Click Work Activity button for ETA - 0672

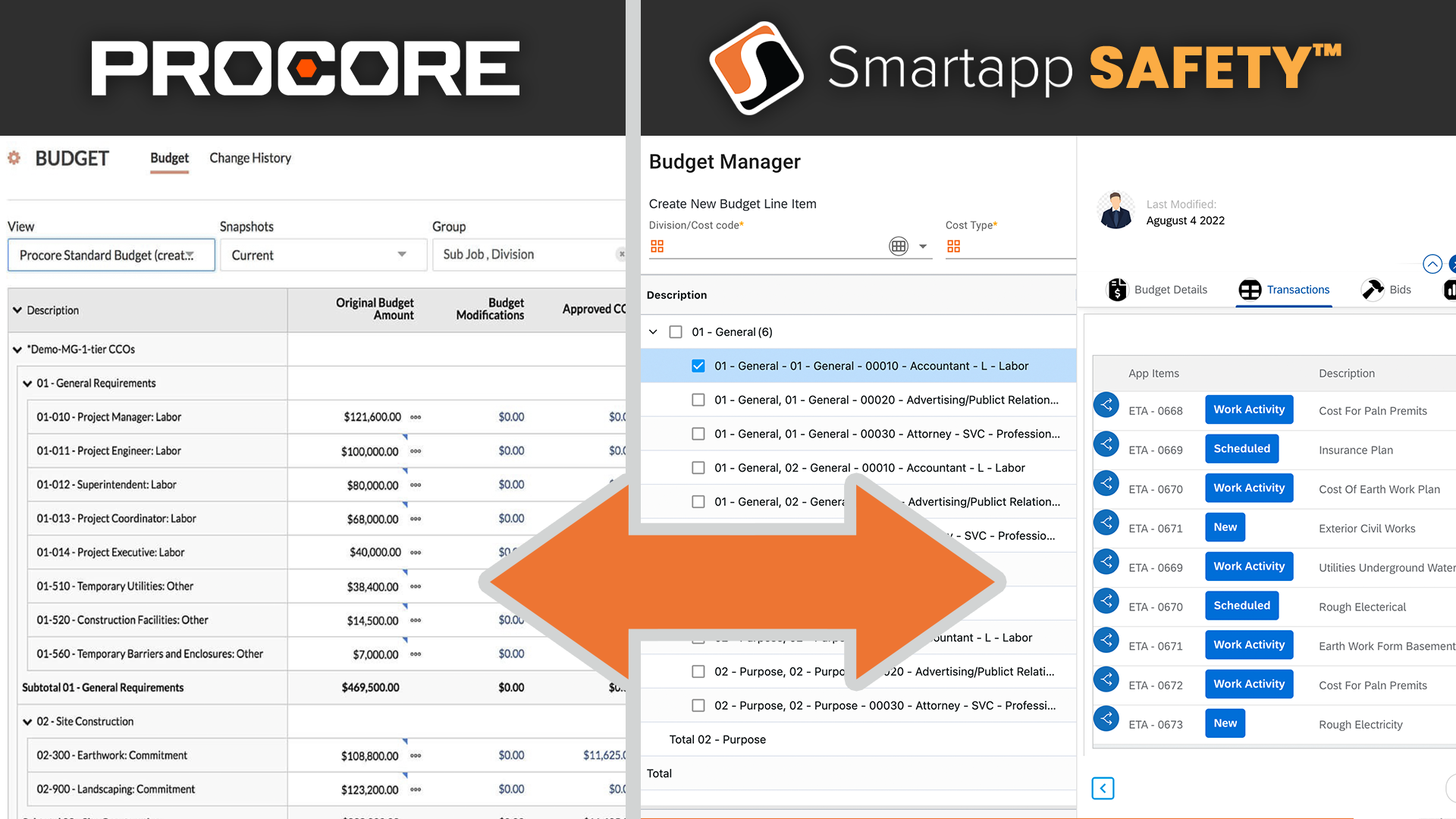(1249, 684)
